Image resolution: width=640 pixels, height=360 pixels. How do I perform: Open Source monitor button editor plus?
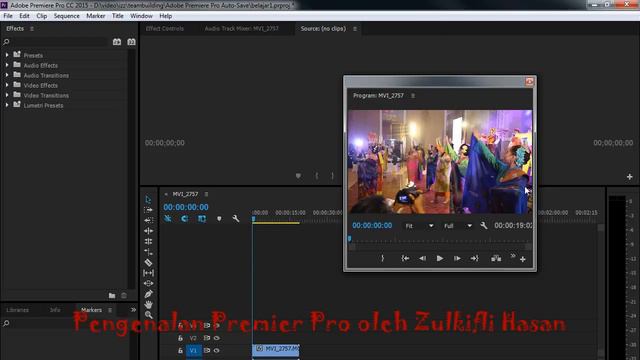tap(629, 177)
